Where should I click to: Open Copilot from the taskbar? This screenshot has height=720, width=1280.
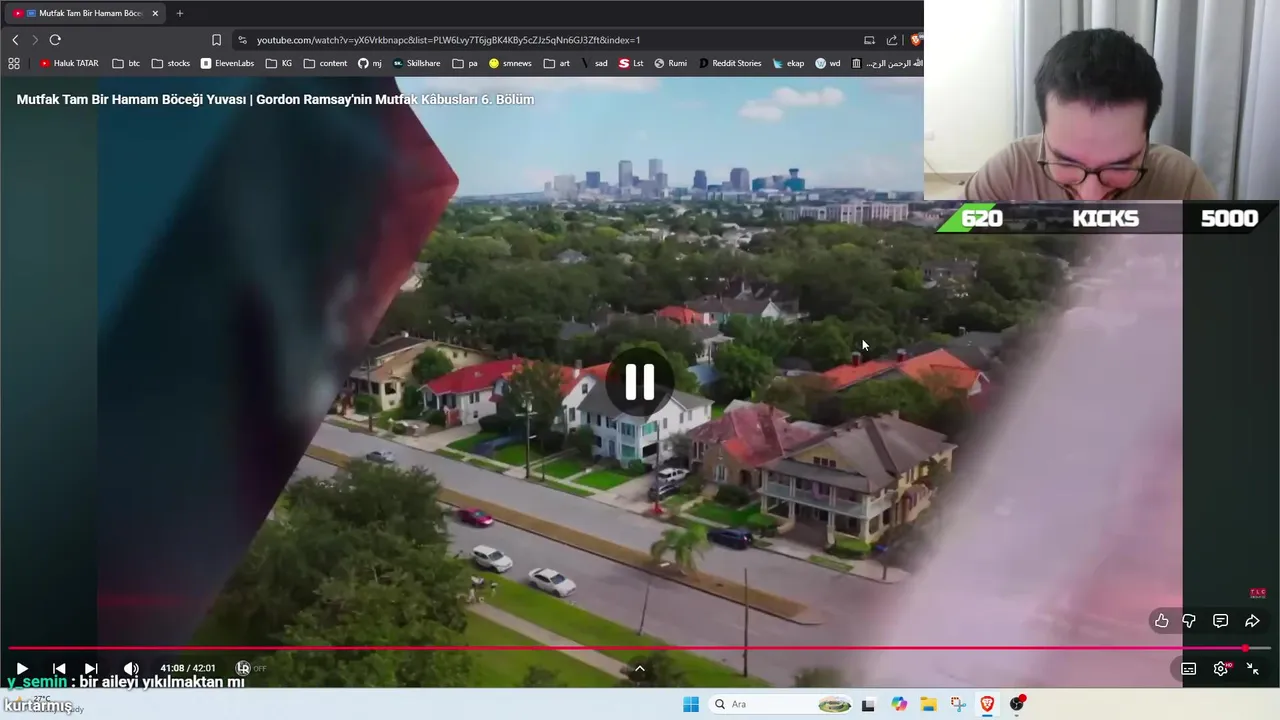899,704
